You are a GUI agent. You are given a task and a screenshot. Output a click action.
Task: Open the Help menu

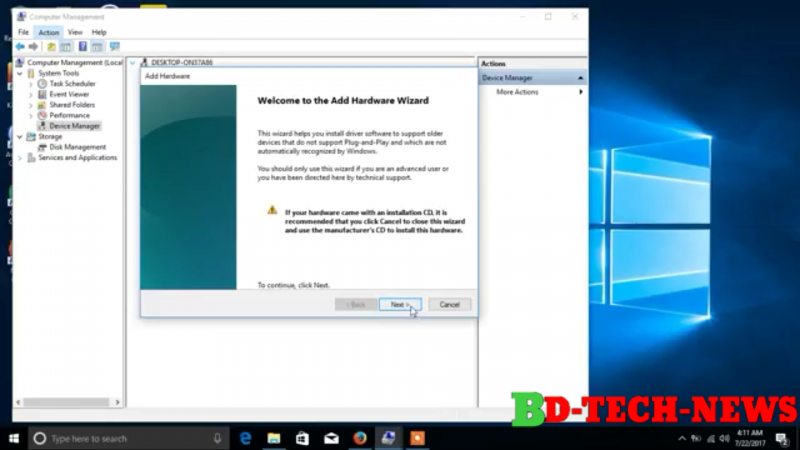99,32
